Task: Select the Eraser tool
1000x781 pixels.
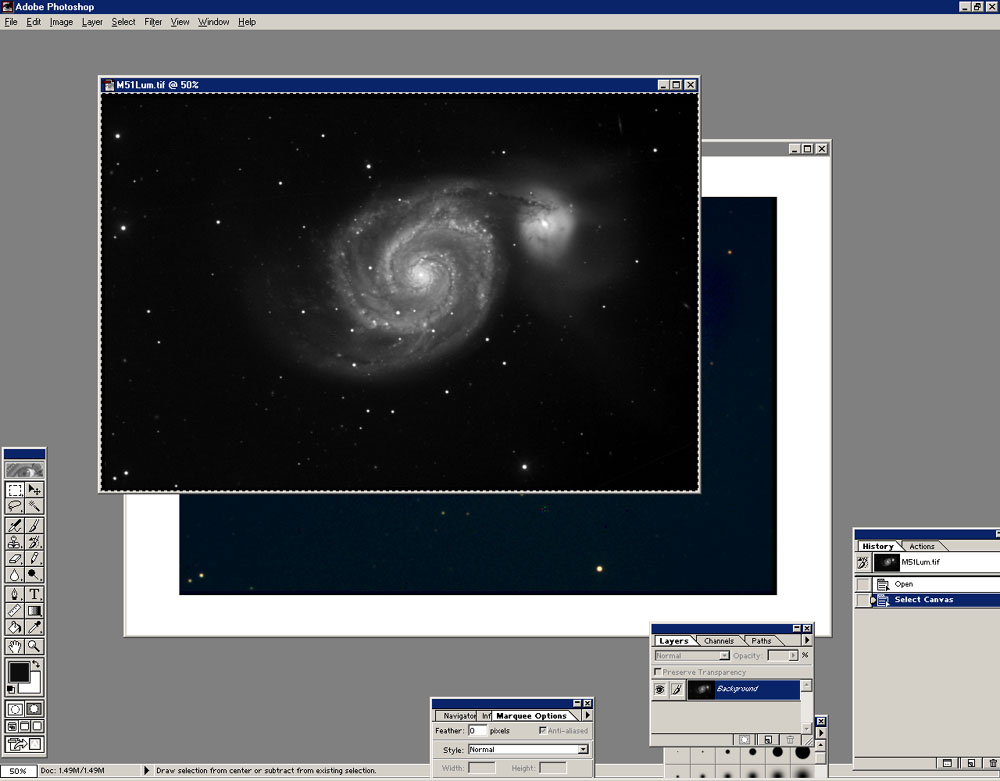Action: [15, 558]
